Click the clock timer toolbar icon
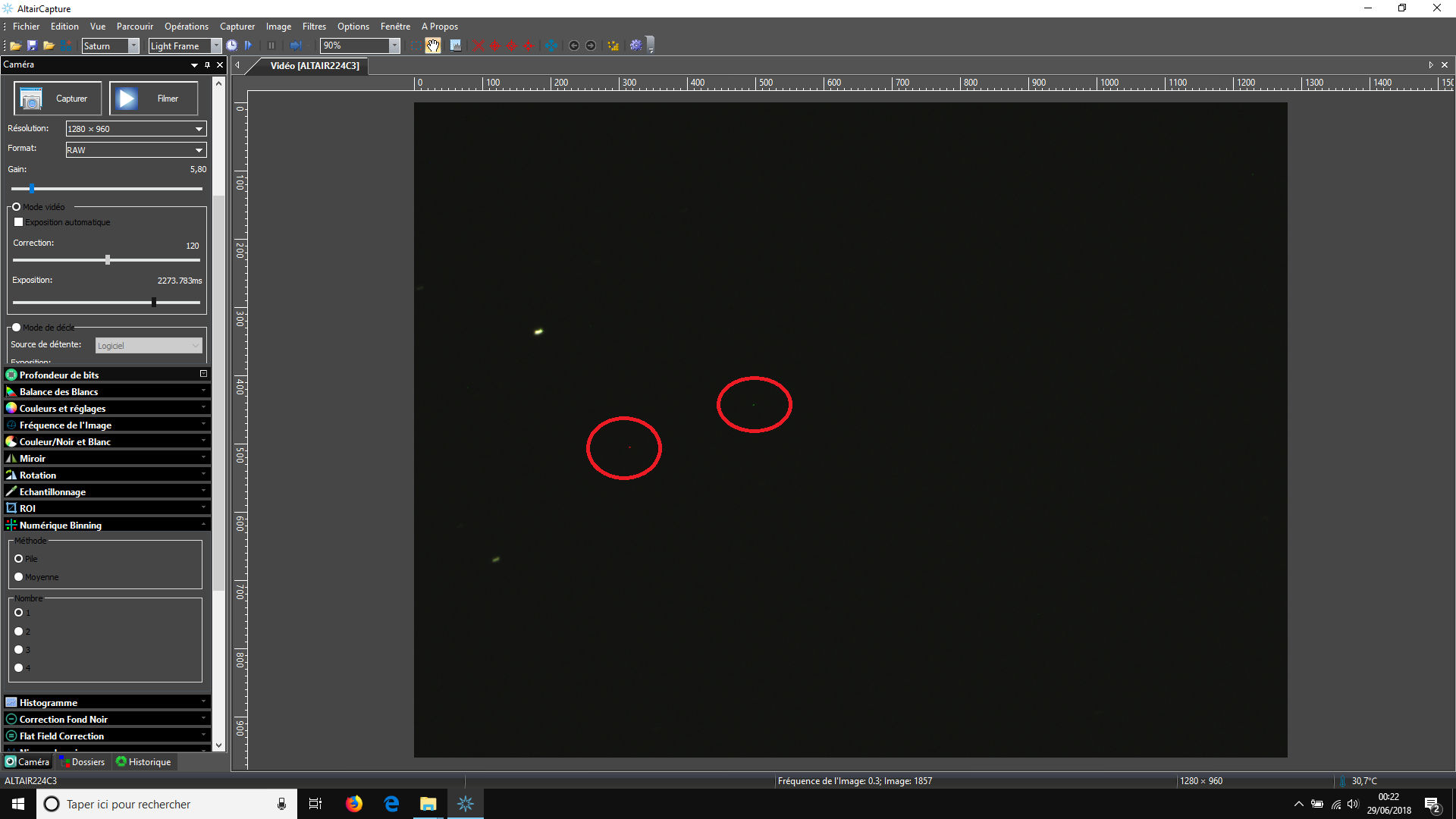Screen dimensions: 1456x819 click(x=232, y=45)
